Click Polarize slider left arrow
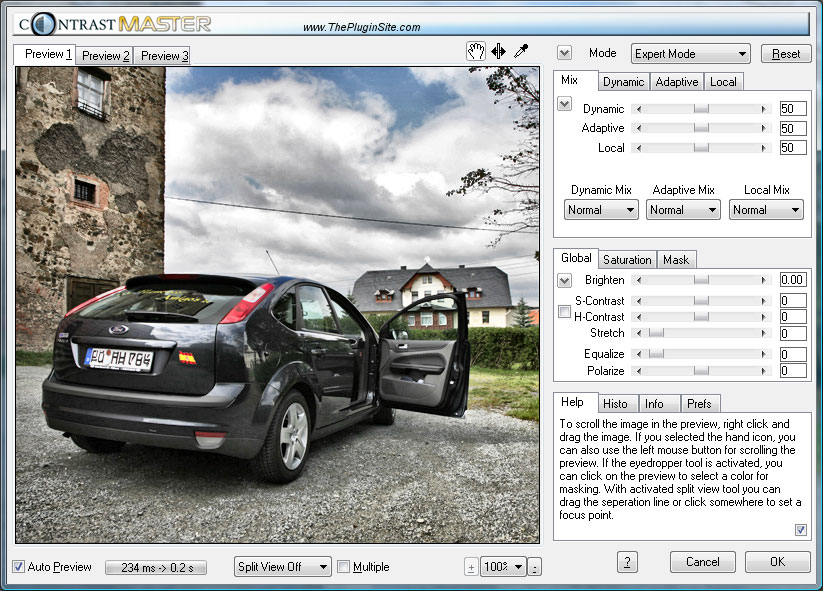Screen dimensions: 823x591 click(x=638, y=371)
